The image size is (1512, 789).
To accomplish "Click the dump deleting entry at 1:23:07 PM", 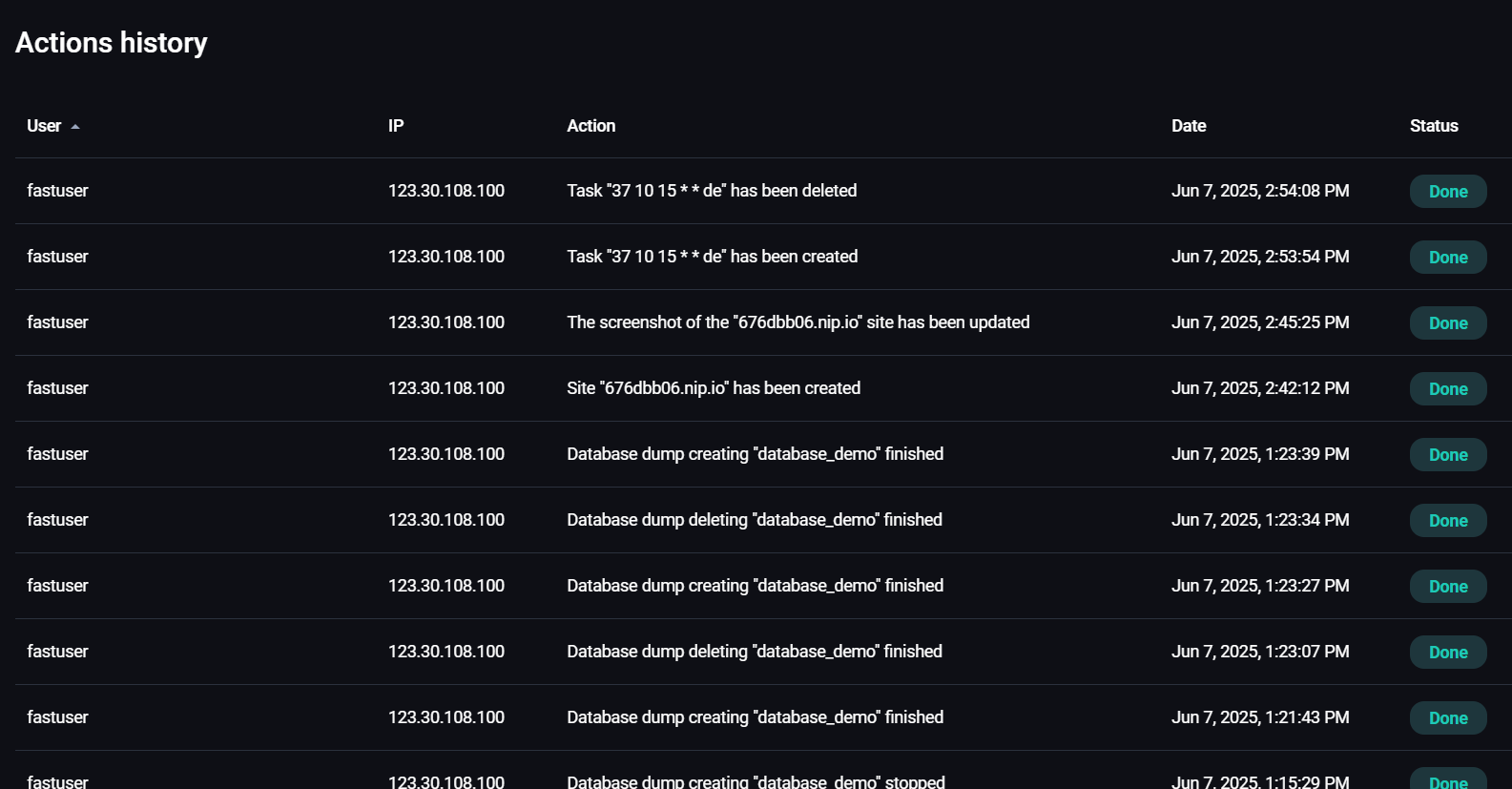I will (754, 652).
